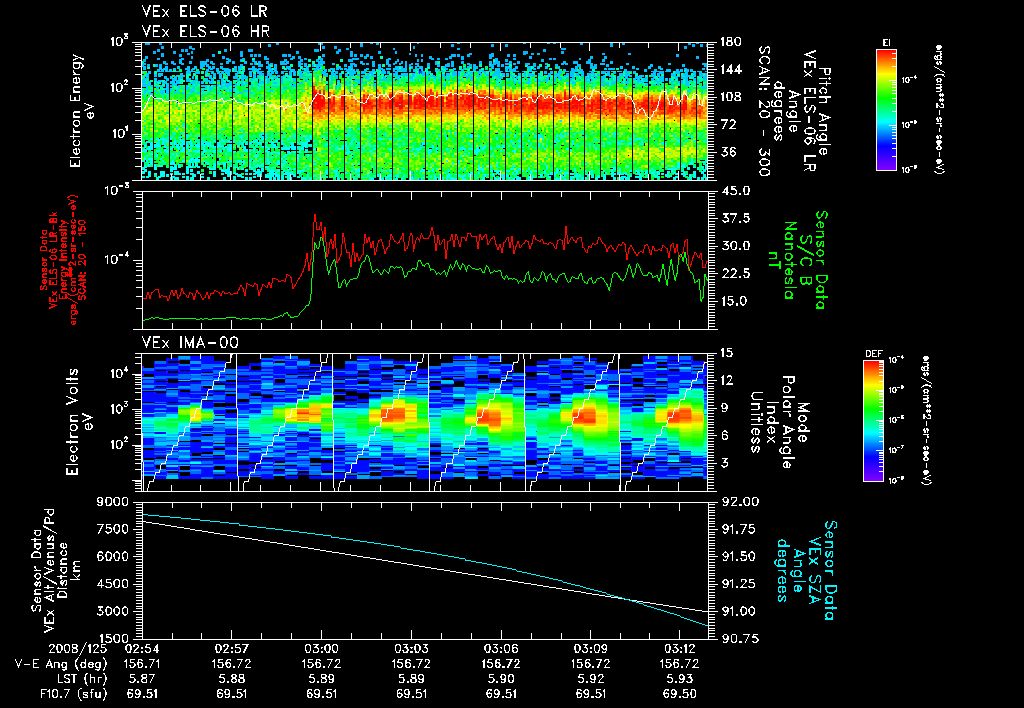Click the LST value '5.88'

click(x=232, y=679)
